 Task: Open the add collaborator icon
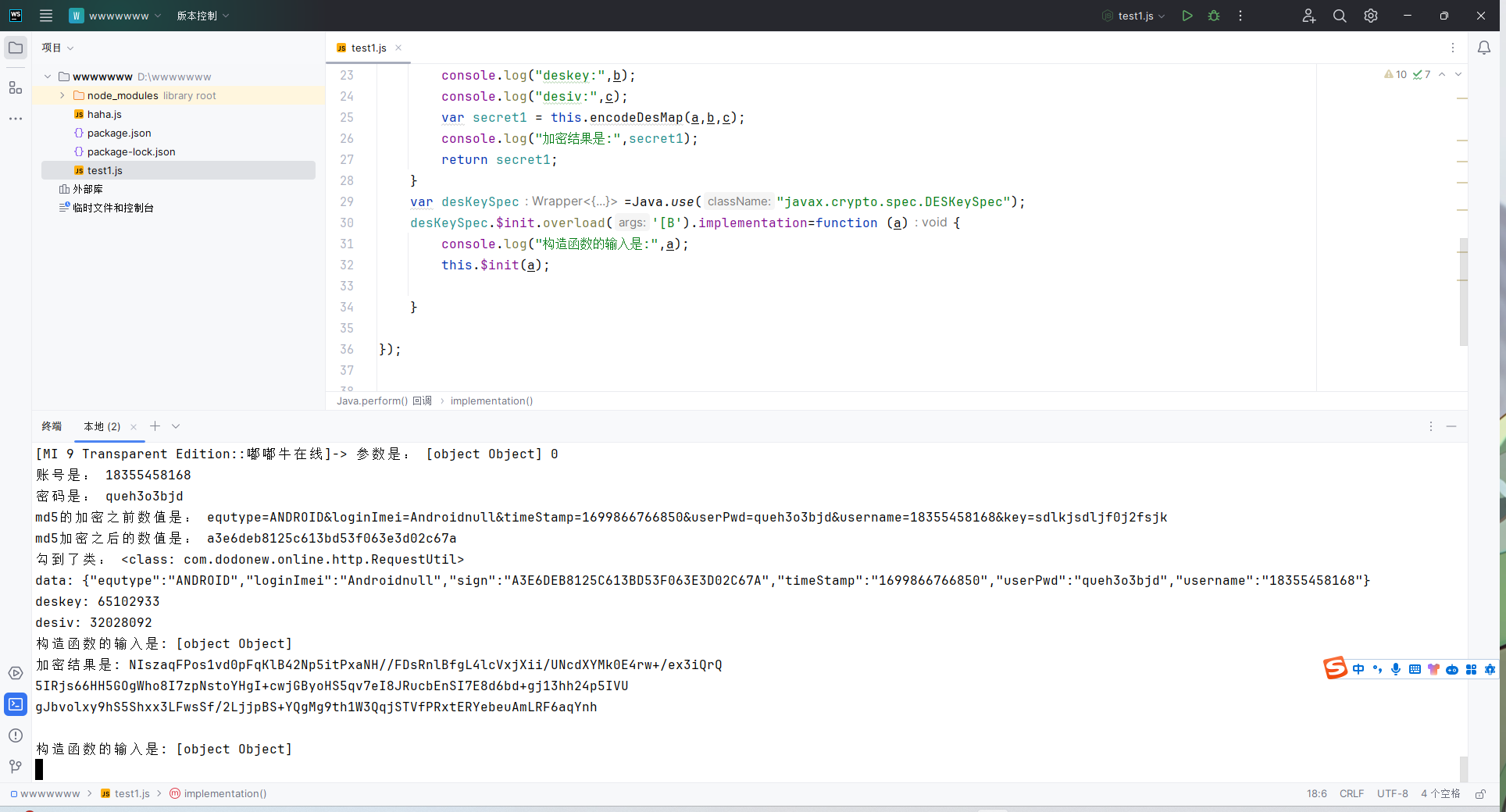pos(1309,16)
